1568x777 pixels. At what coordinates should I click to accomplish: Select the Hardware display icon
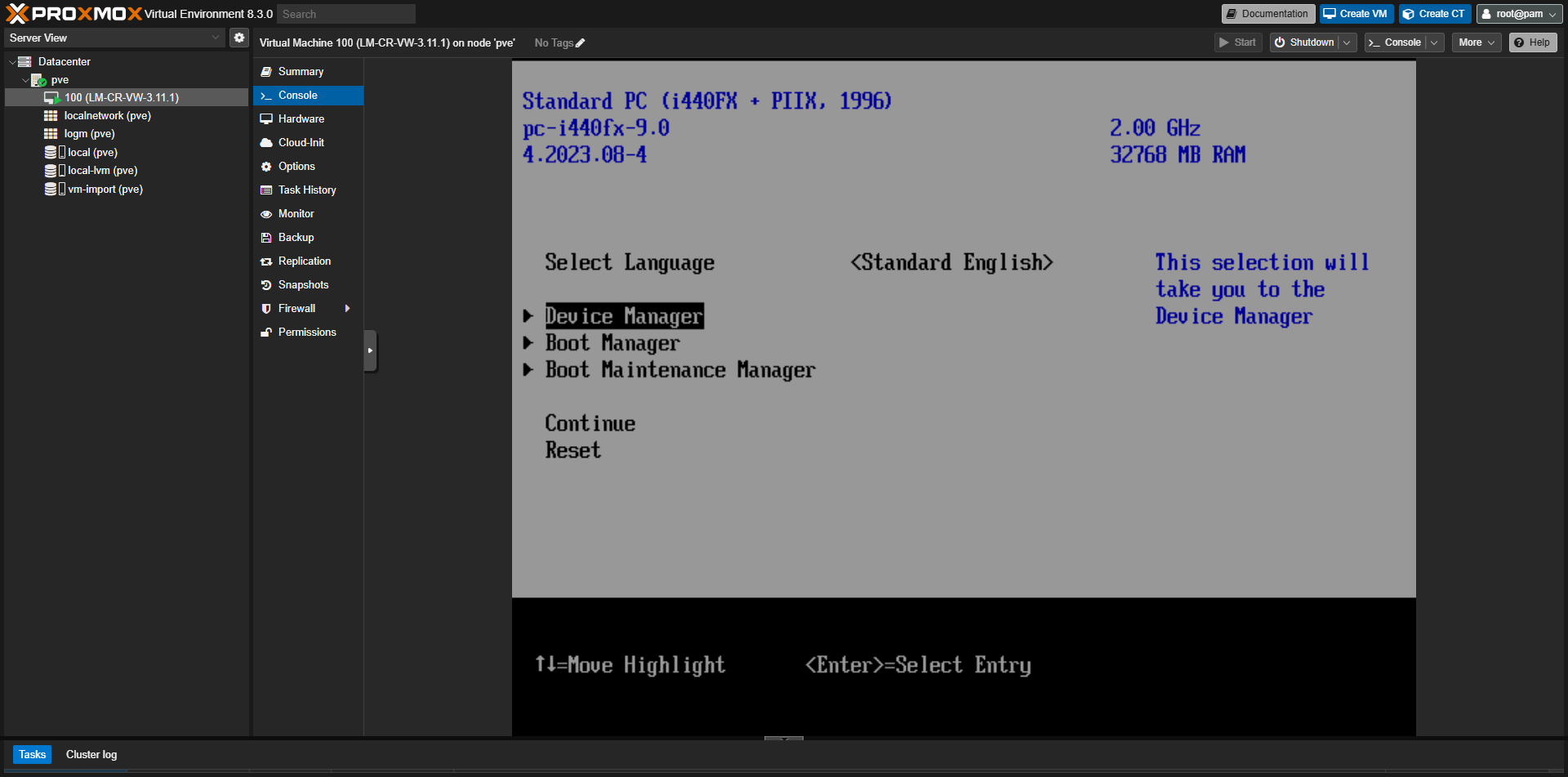click(x=267, y=118)
